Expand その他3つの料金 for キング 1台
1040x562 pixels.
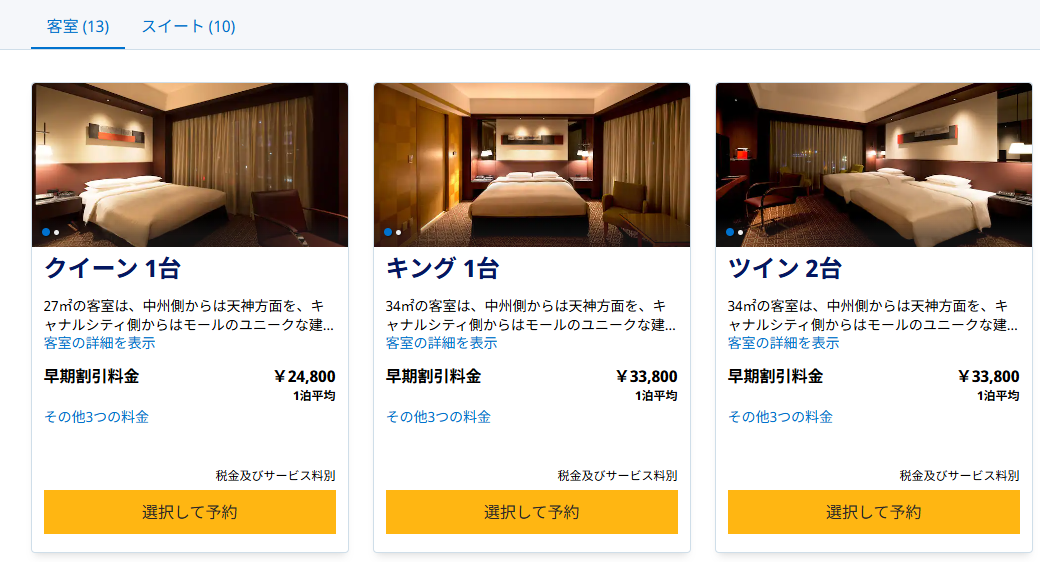point(439,417)
